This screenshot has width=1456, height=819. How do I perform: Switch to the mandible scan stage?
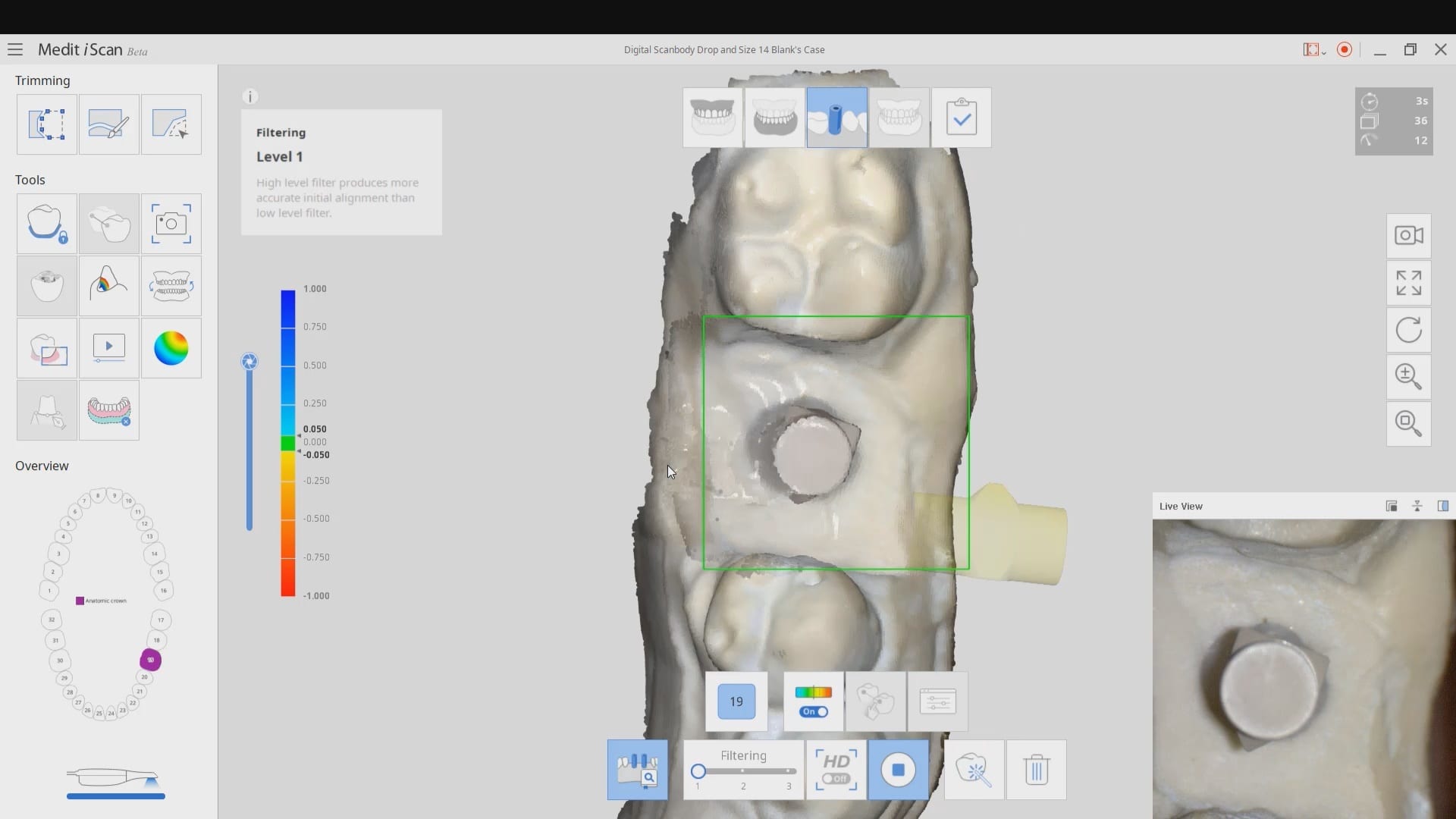click(x=775, y=118)
